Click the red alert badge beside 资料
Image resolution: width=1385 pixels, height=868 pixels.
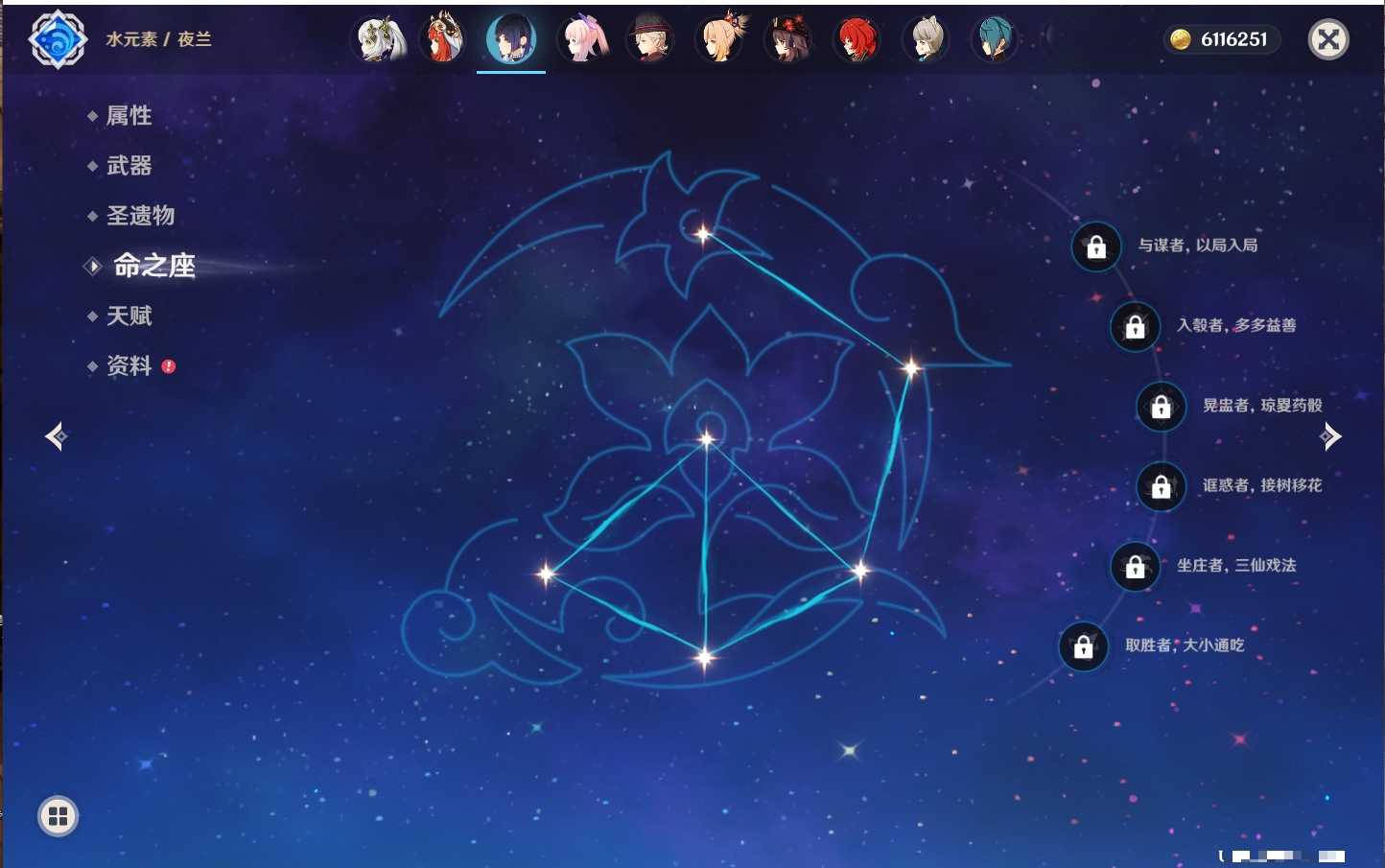point(169,366)
